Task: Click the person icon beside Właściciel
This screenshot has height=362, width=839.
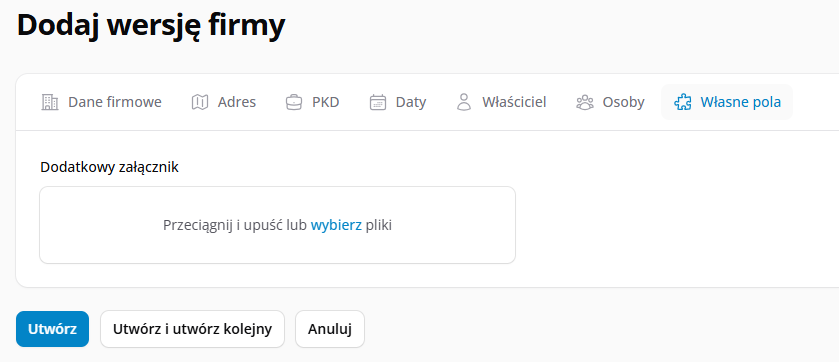Action: [464, 102]
